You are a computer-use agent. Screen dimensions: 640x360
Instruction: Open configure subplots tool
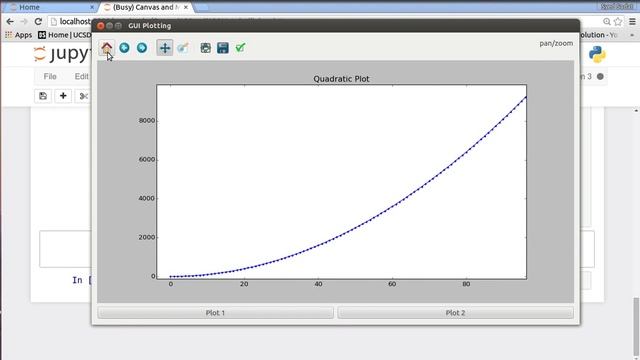[205, 48]
